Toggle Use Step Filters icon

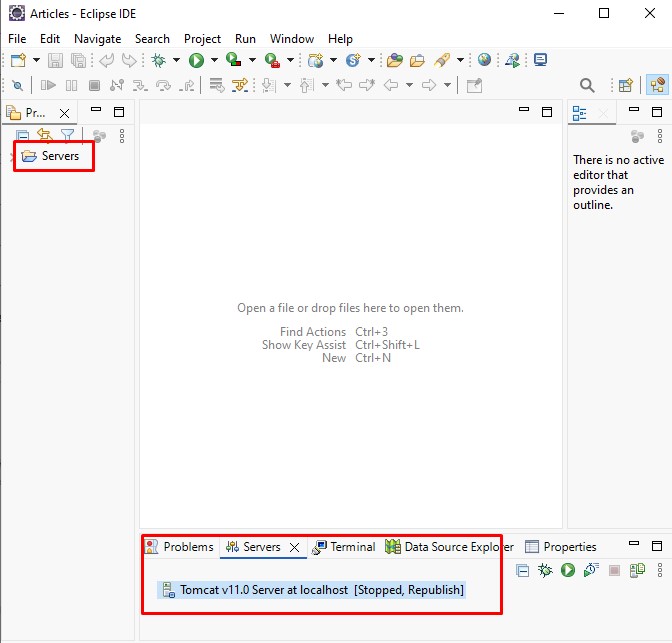pos(240,85)
